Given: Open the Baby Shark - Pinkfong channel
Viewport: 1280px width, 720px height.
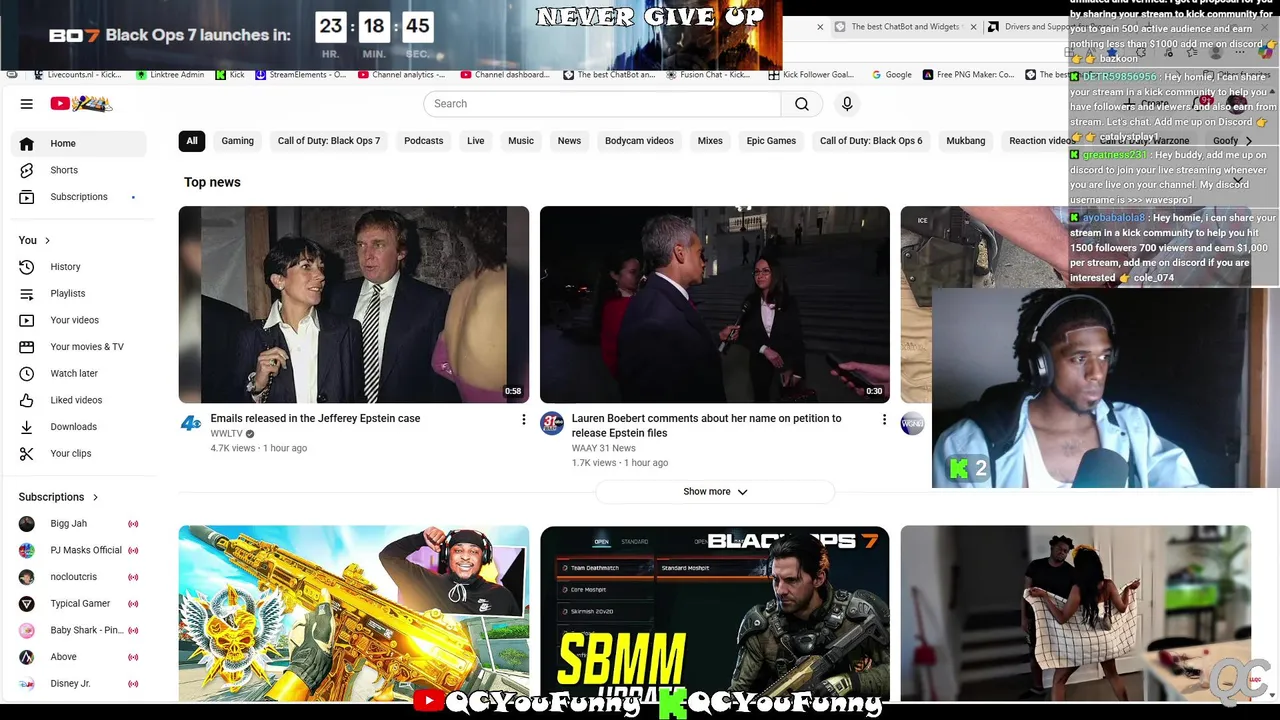Looking at the screenshot, I should coord(79,630).
